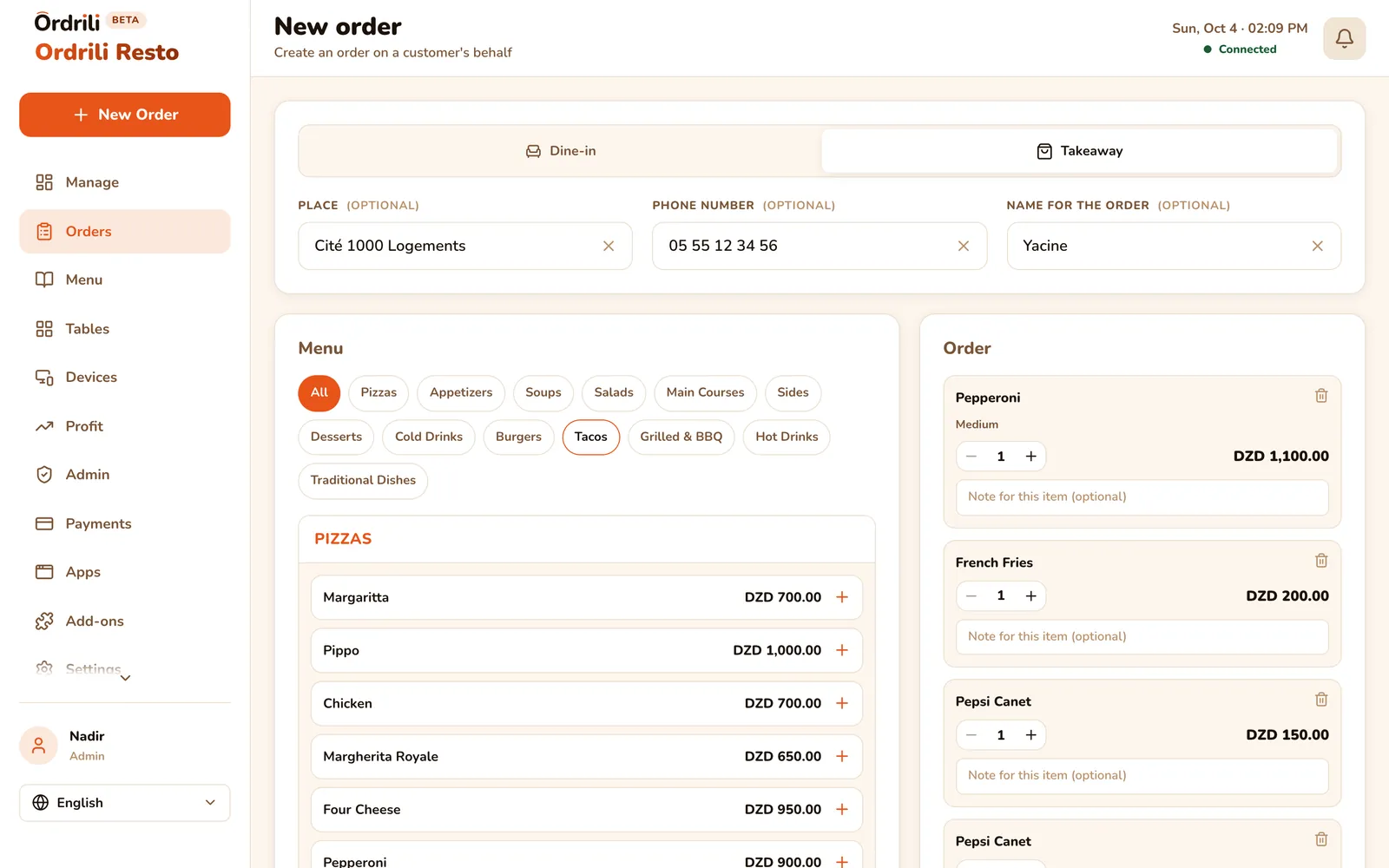Add Four Cheese pizza to order
The image size is (1389, 868).
[841, 809]
